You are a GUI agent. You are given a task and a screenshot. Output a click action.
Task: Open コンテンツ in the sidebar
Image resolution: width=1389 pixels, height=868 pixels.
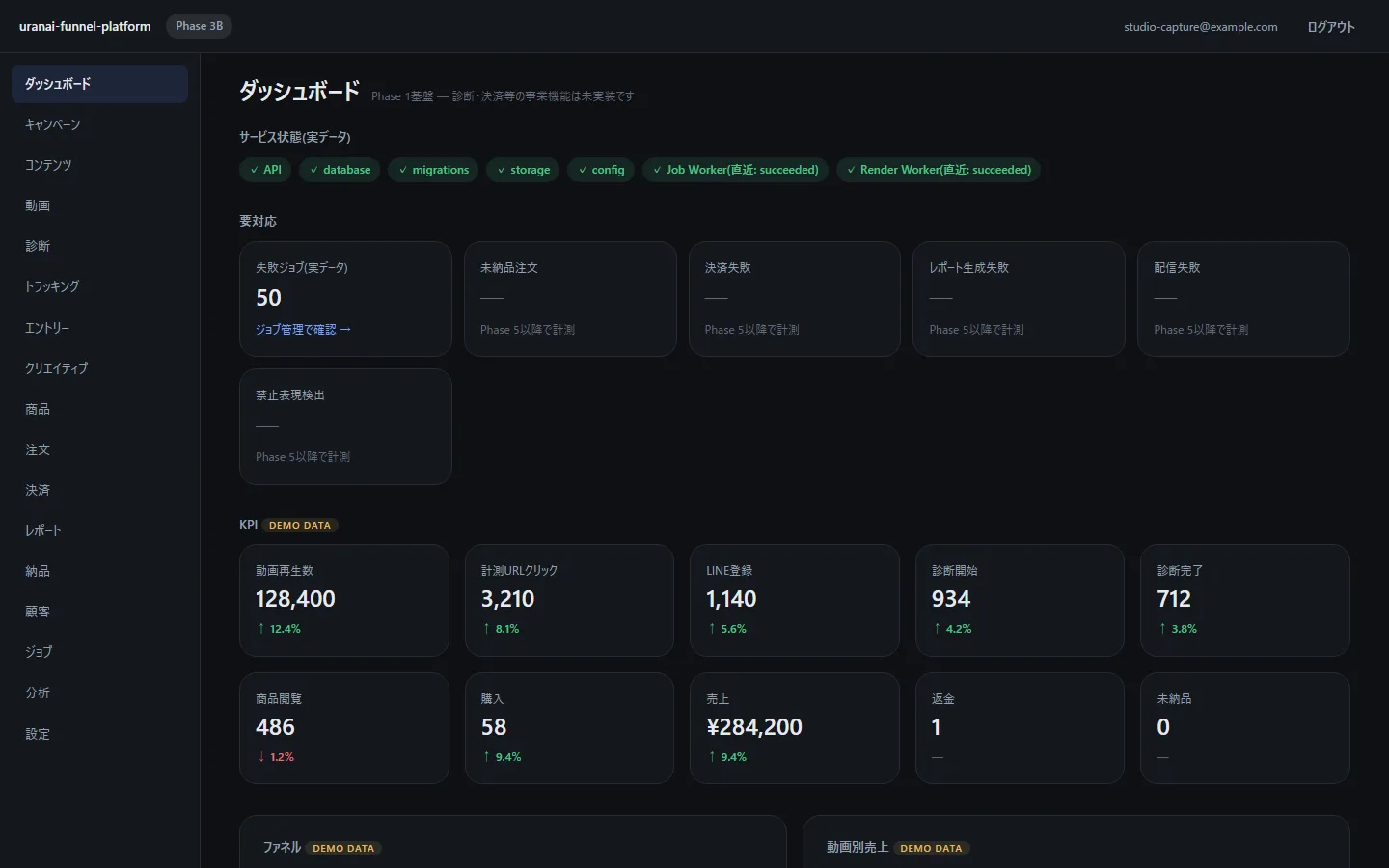(x=99, y=165)
